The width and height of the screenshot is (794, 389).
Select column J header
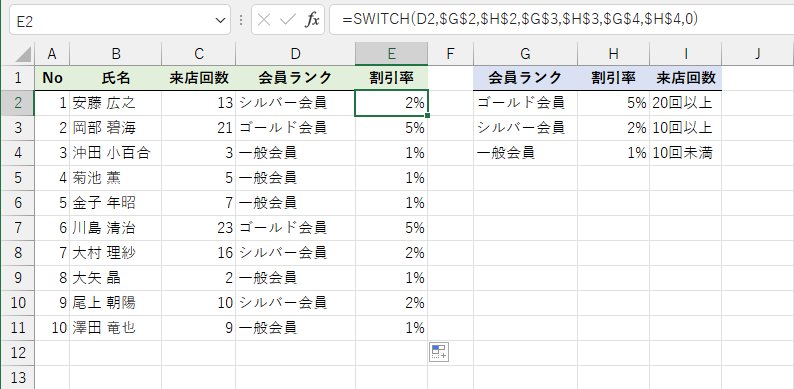(758, 54)
